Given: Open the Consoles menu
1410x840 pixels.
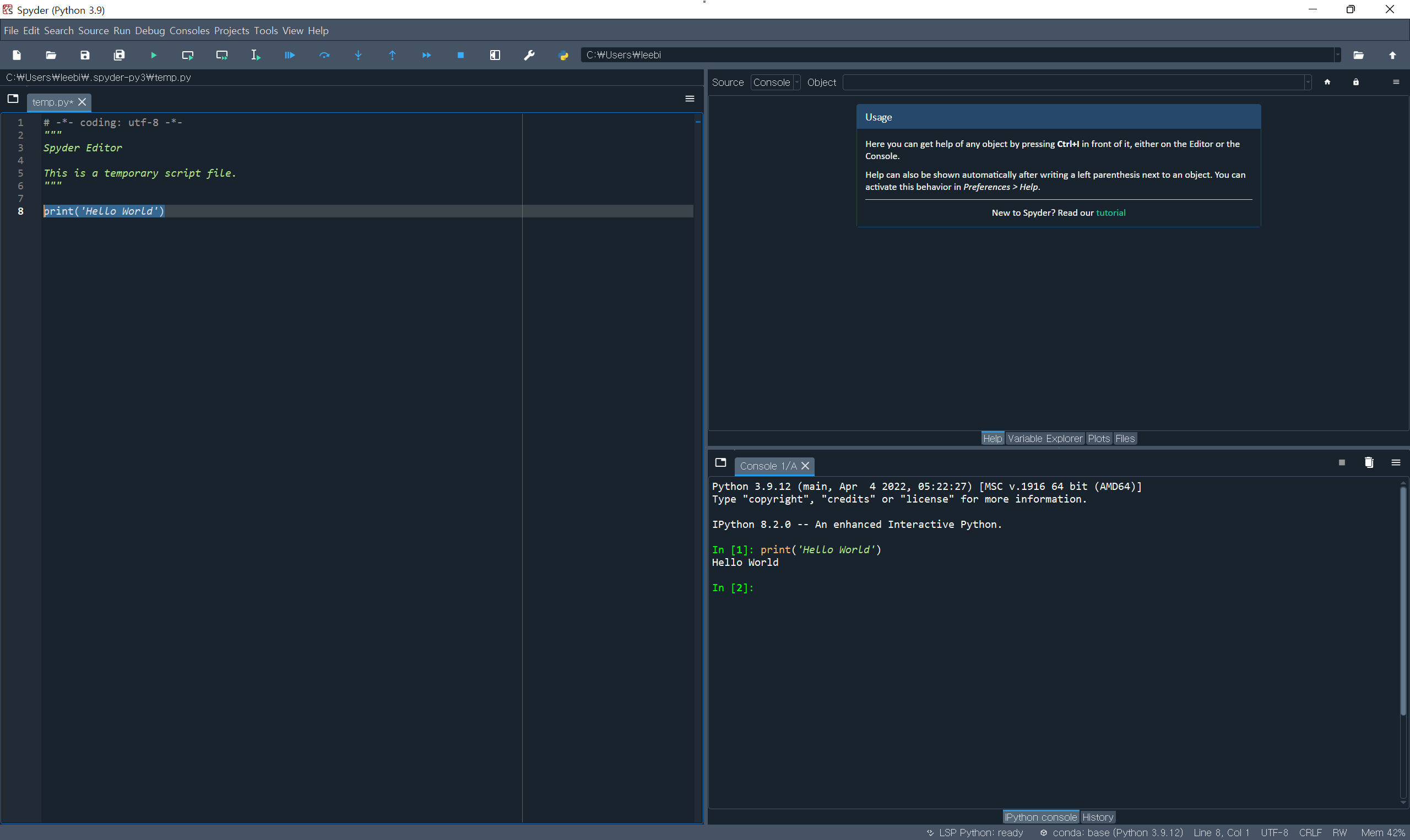Looking at the screenshot, I should (x=189, y=31).
